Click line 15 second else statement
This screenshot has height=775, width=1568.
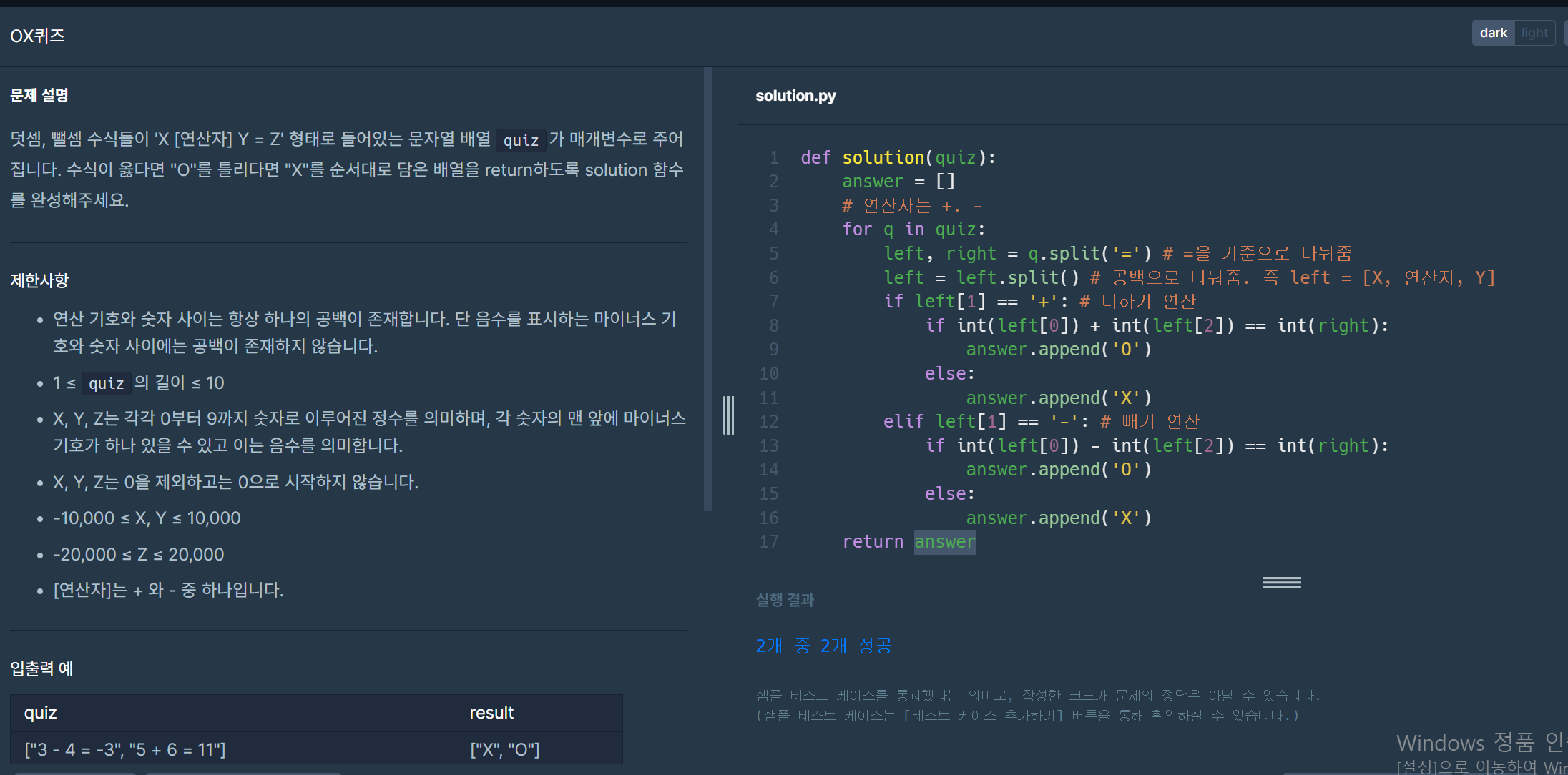(x=949, y=494)
